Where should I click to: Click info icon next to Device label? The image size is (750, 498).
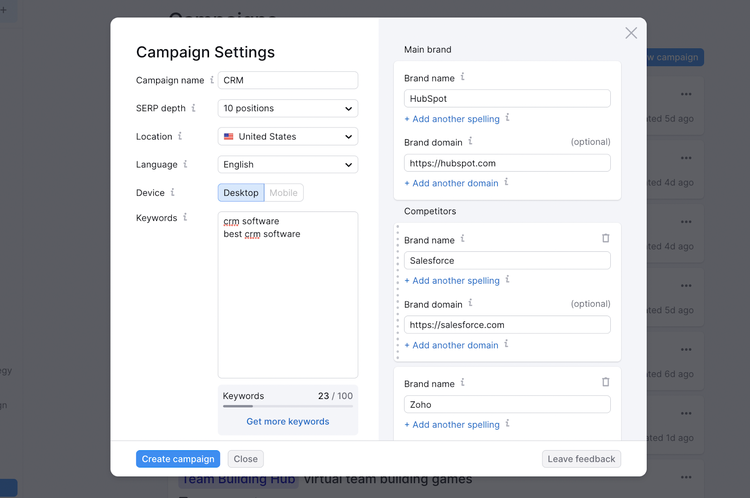(172, 192)
